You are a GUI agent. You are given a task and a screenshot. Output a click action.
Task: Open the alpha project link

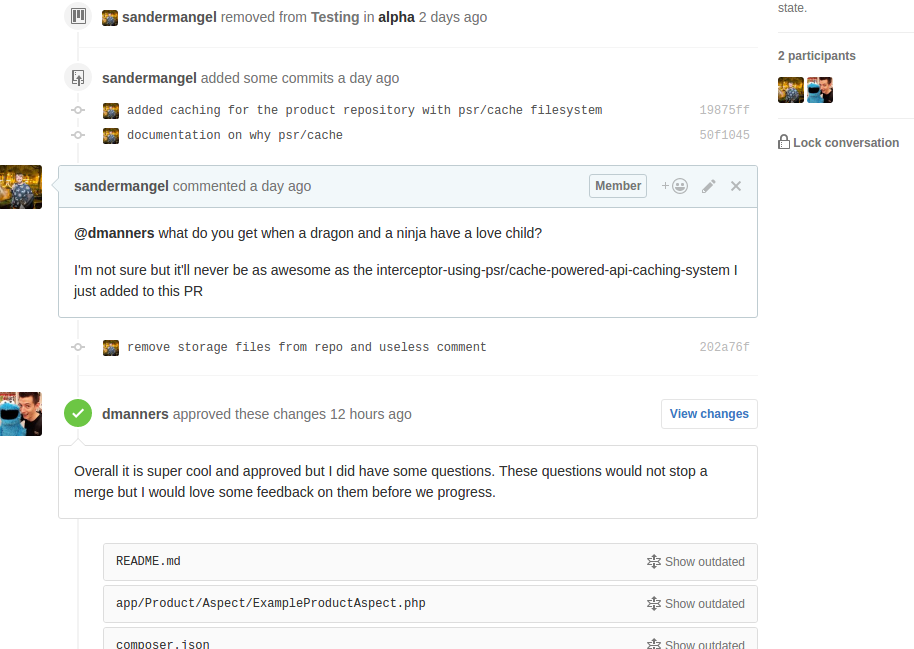pyautogui.click(x=396, y=17)
